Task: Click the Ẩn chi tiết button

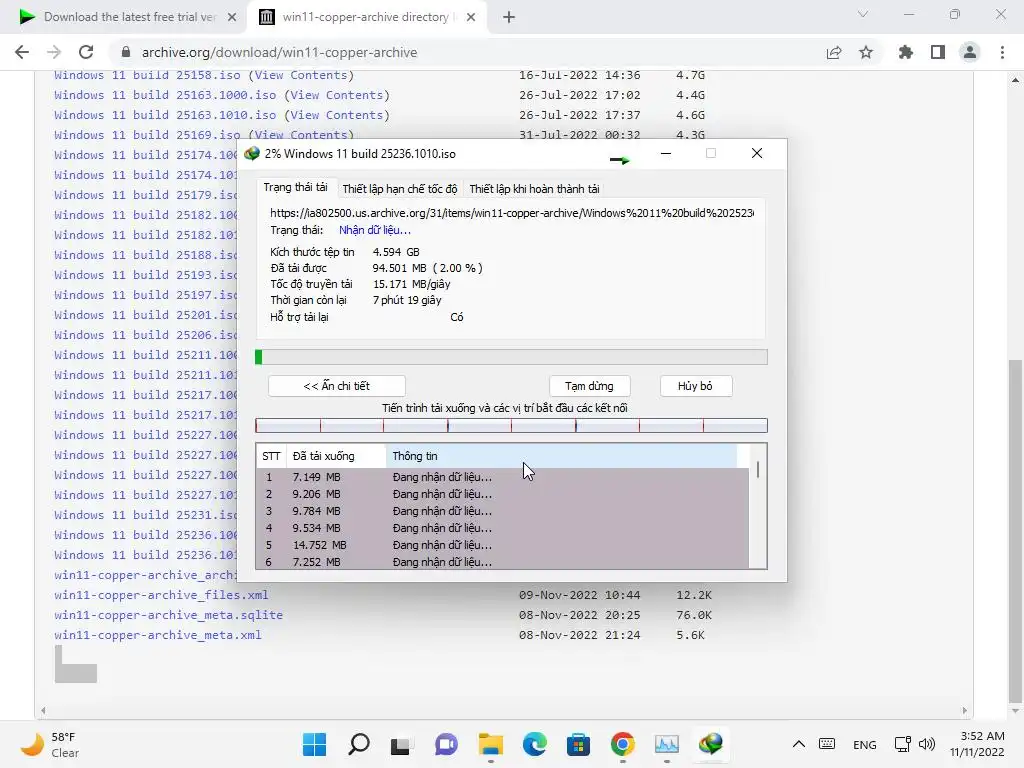Action: pyautogui.click(x=336, y=386)
